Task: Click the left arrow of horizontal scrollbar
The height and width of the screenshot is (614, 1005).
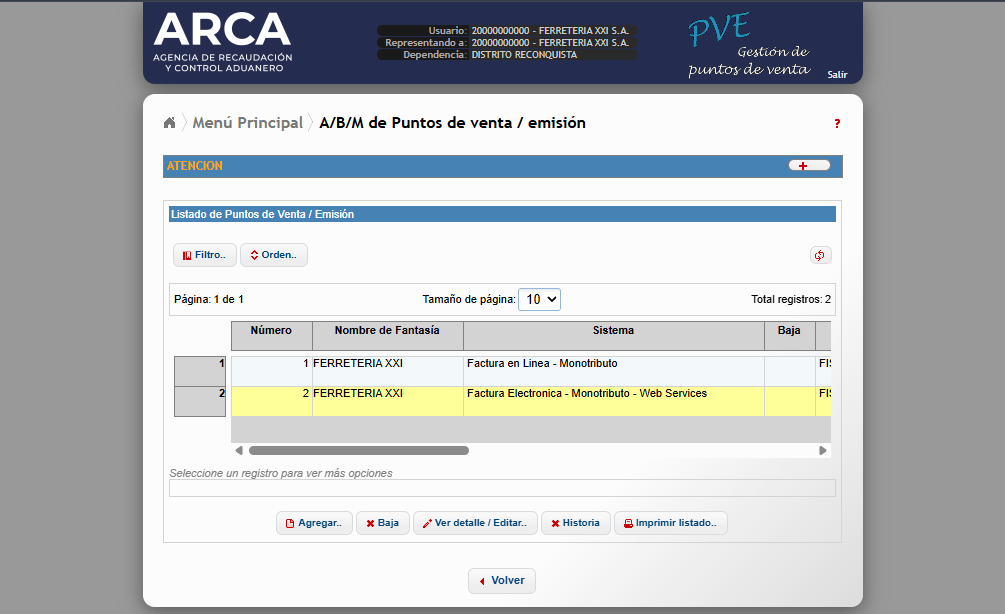Action: tap(239, 451)
